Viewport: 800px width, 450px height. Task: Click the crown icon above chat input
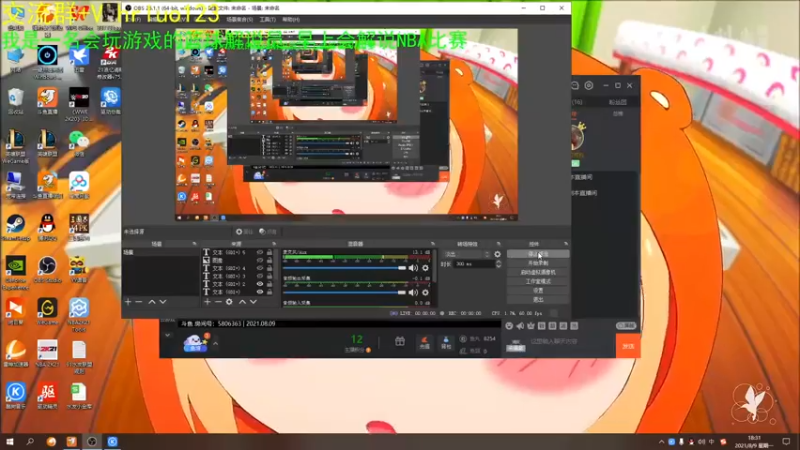[531, 326]
